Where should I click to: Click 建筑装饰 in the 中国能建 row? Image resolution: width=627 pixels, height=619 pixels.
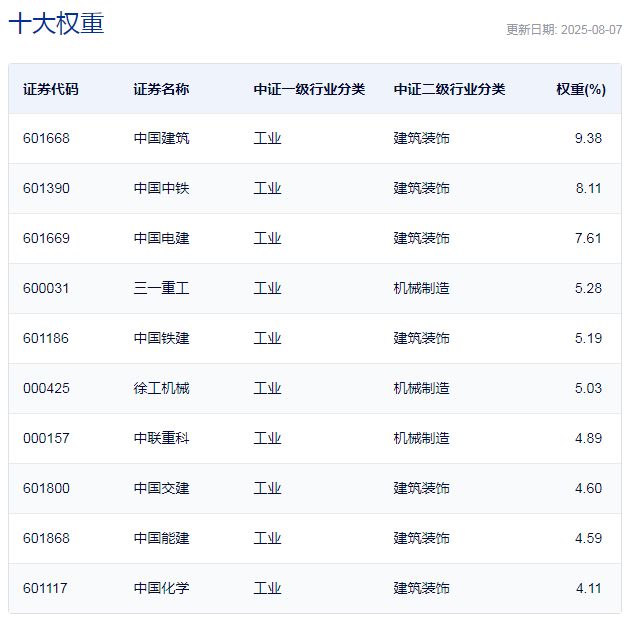[x=421, y=538]
